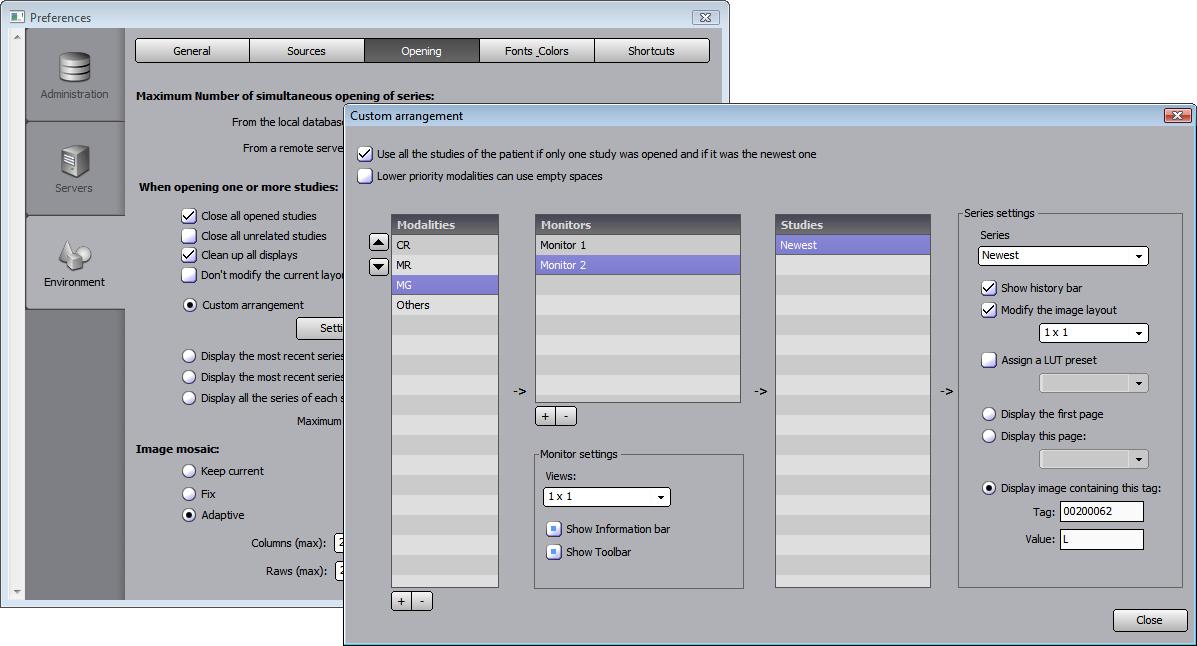
Task: Enable Assign a LUT preset
Action: coord(989,360)
